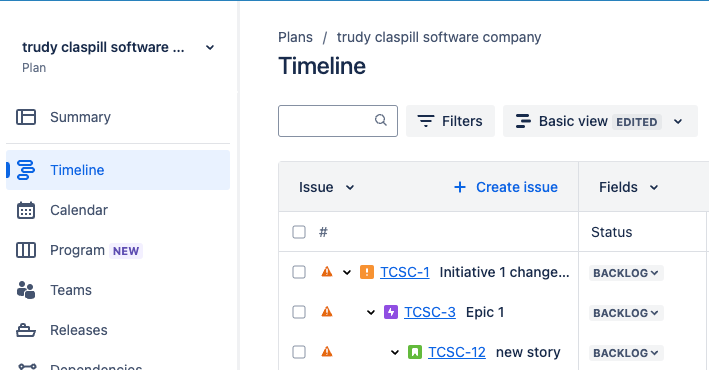Click the Basic view bars icon
The image size is (709, 370).
click(x=523, y=121)
